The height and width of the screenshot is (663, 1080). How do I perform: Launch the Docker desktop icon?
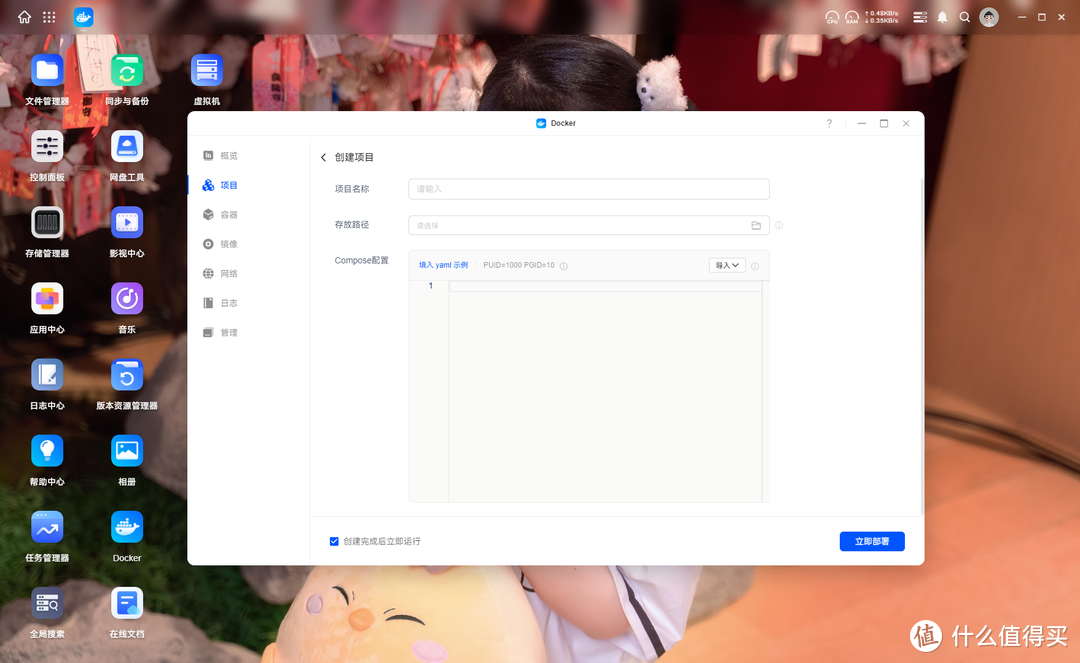coord(127,527)
